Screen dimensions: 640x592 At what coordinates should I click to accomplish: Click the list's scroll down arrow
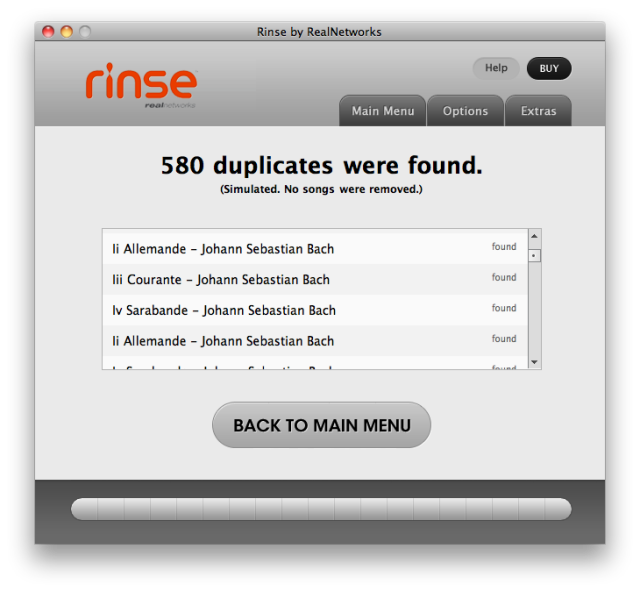pos(534,362)
